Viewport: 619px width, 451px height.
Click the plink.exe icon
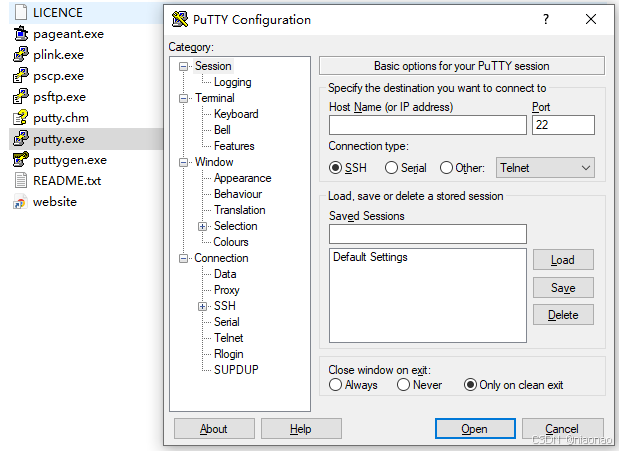tap(21, 54)
